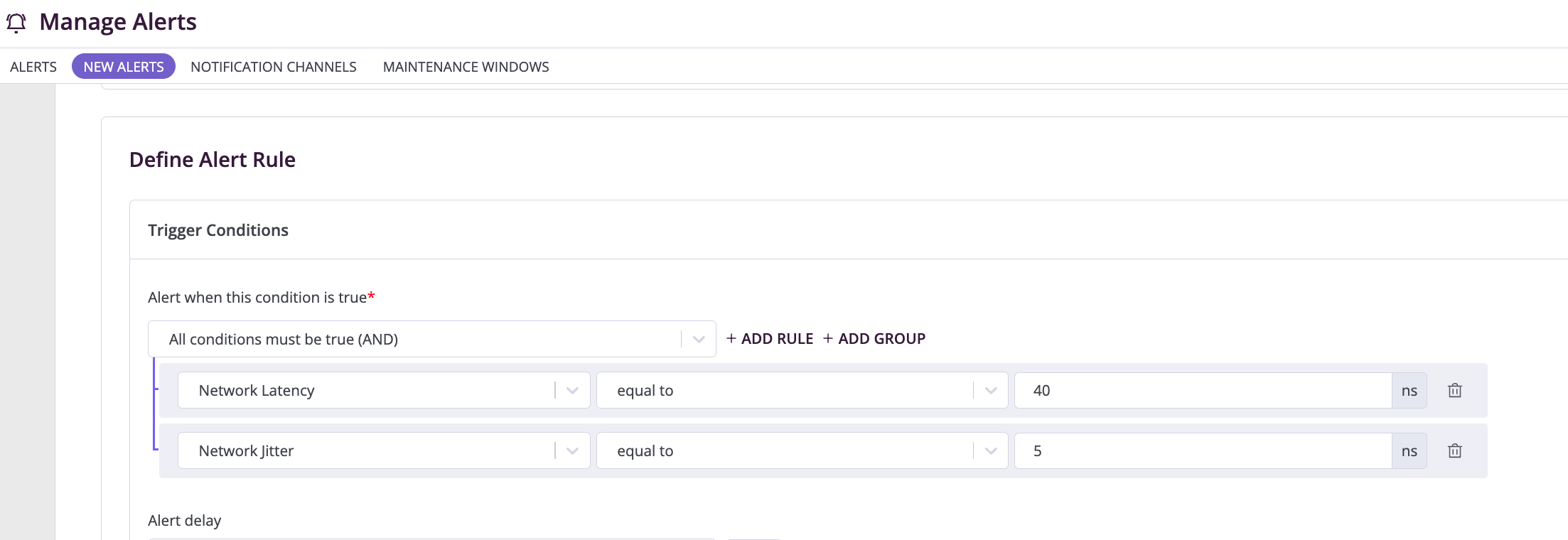Viewport: 1568px width, 540px height.
Task: Open the NOTIFICATION CHANNELS tab
Action: [273, 67]
